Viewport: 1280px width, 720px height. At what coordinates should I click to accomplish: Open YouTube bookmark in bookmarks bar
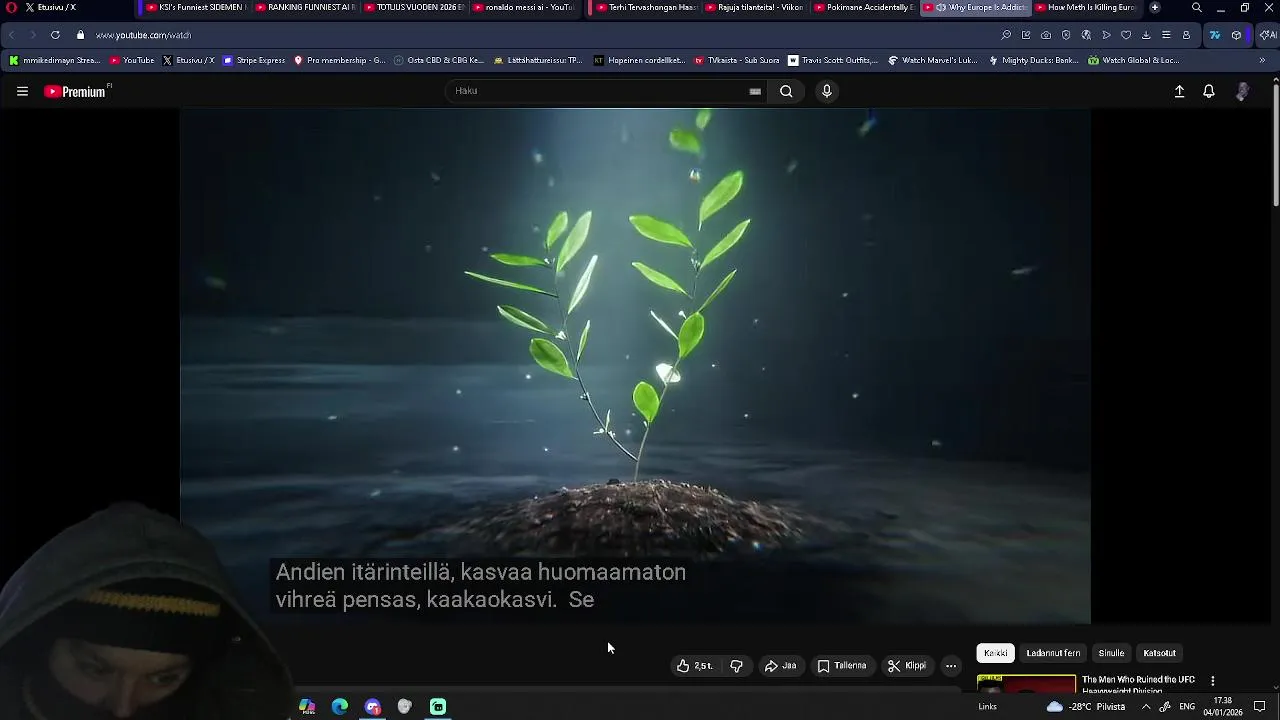click(132, 60)
